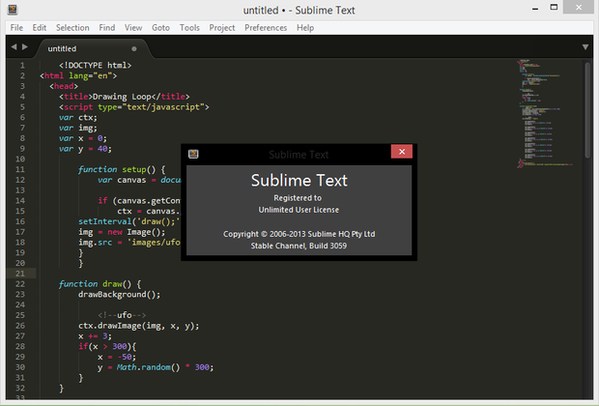
Task: Open the View menu
Action: coord(133,28)
